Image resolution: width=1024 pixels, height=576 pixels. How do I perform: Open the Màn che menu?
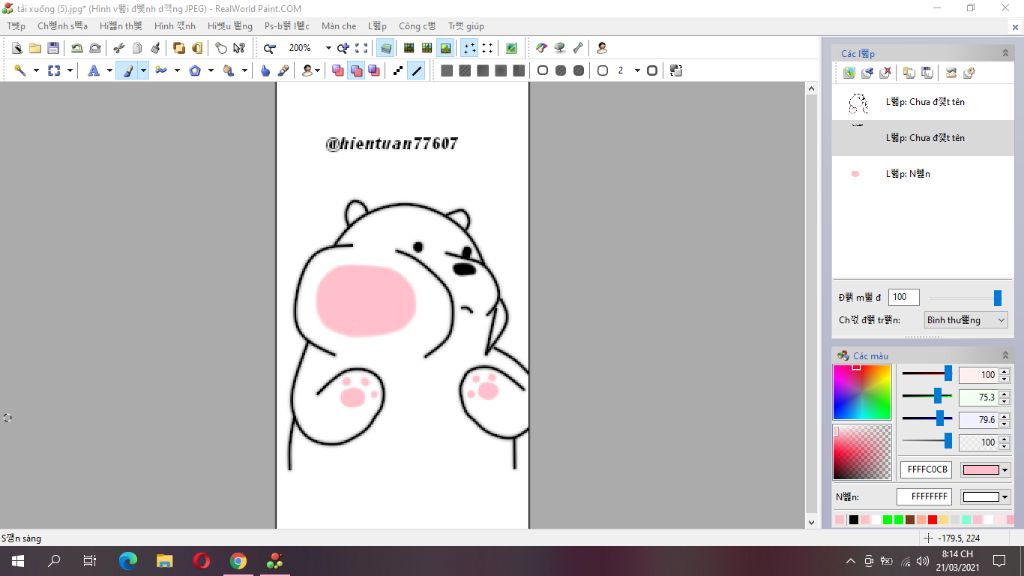[x=338, y=26]
